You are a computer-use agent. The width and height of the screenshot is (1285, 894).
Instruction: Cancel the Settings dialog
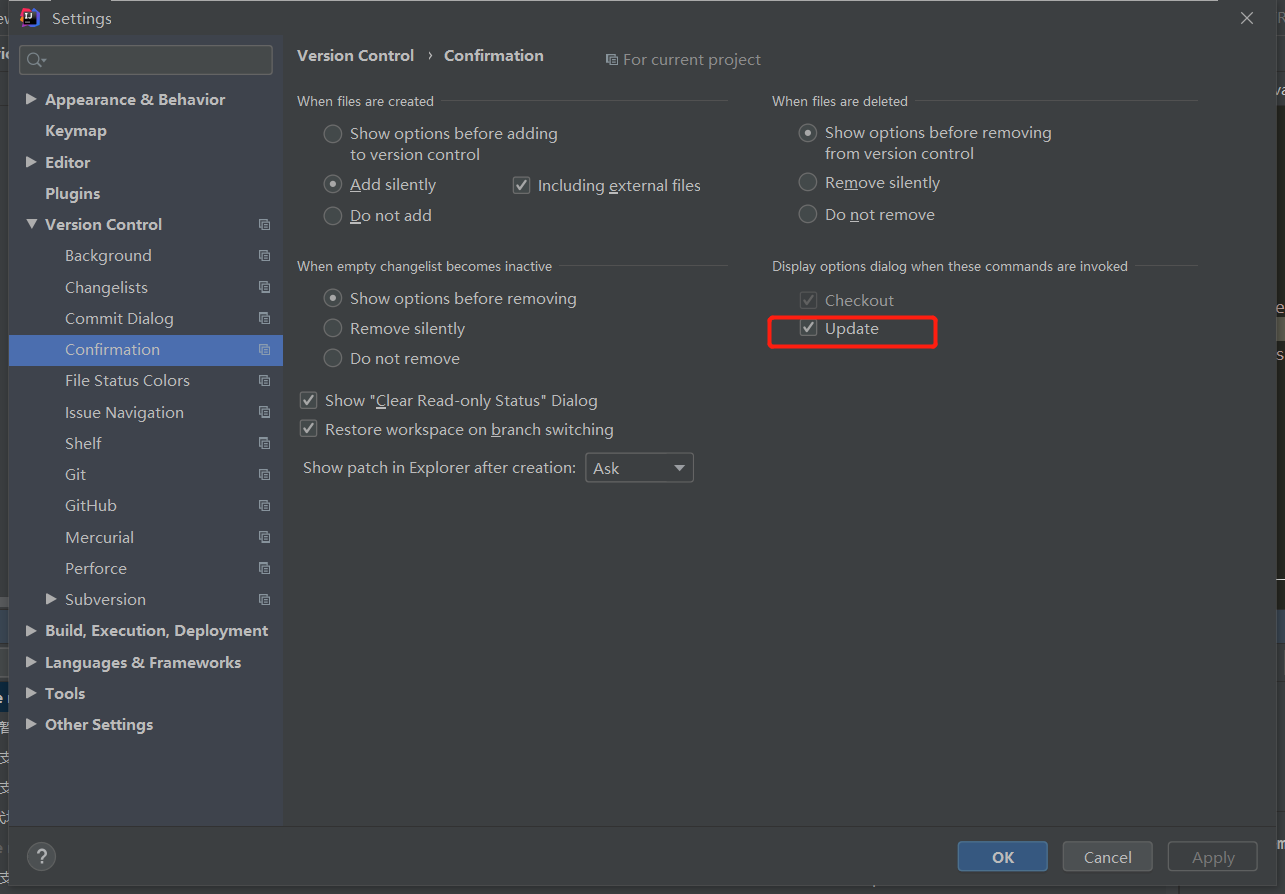point(1107,856)
